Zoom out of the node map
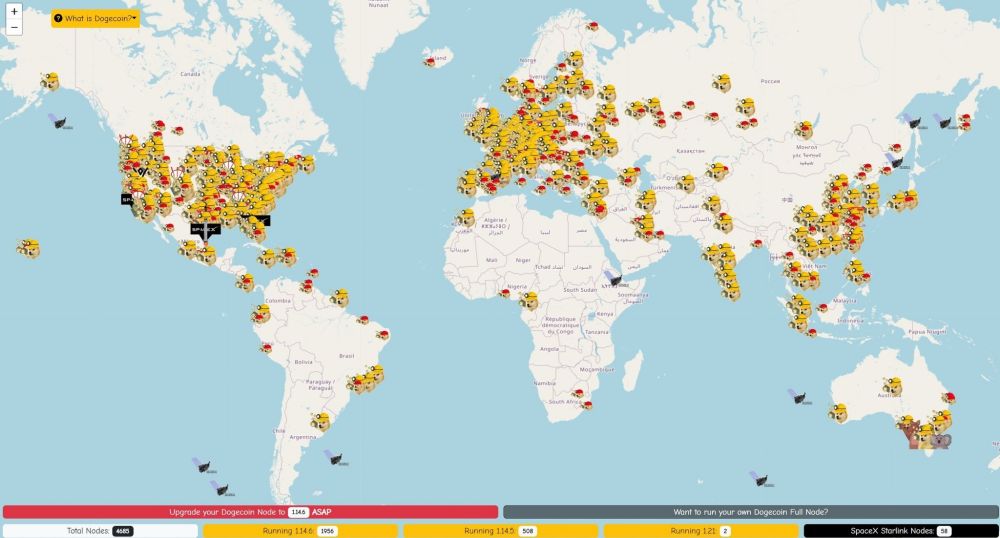 click(14, 27)
